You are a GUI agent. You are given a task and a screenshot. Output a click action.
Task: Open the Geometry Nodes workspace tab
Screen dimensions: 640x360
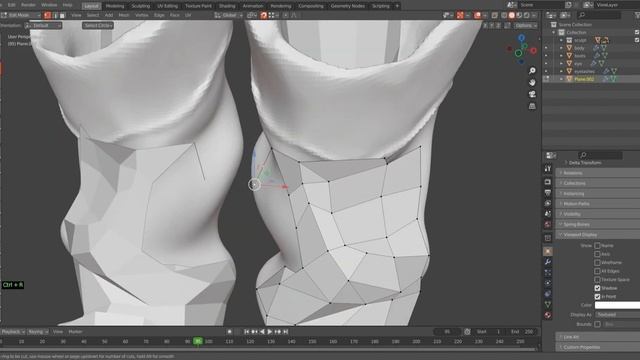tap(347, 6)
